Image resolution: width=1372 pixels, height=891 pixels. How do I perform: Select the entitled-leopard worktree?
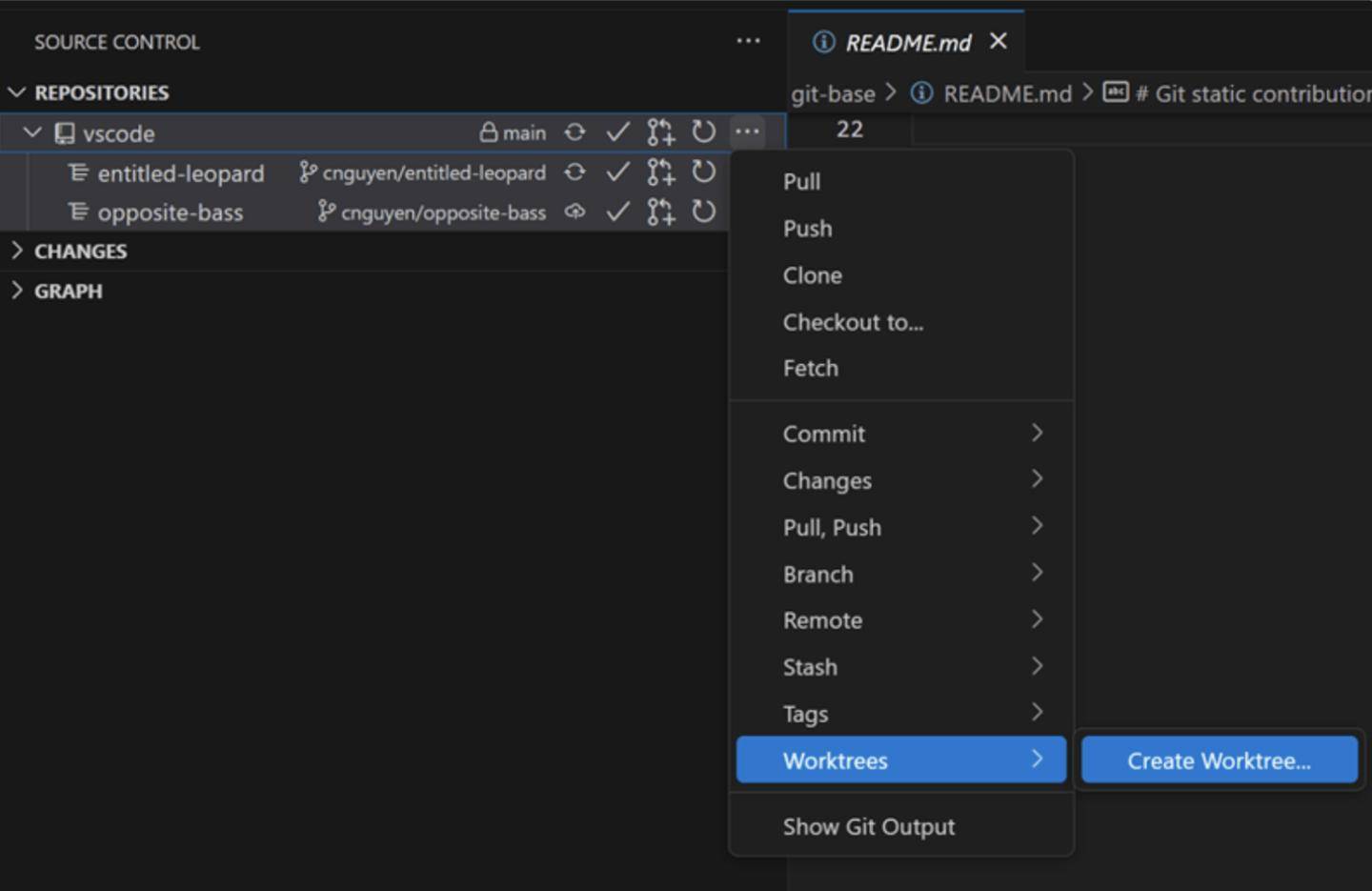(x=180, y=173)
